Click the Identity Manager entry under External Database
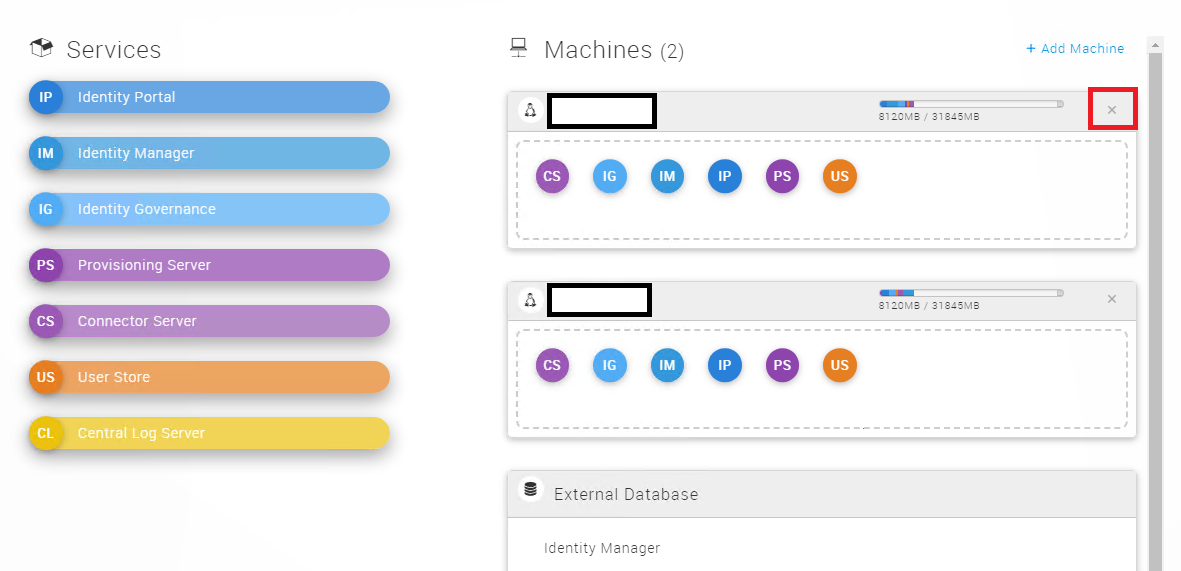Screen dimensions: 1181x571 [x=602, y=548]
